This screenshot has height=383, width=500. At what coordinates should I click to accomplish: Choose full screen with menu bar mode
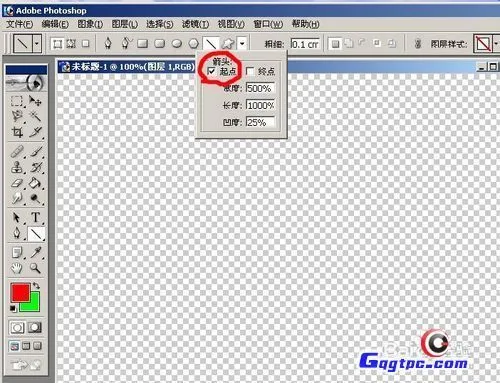click(26, 346)
